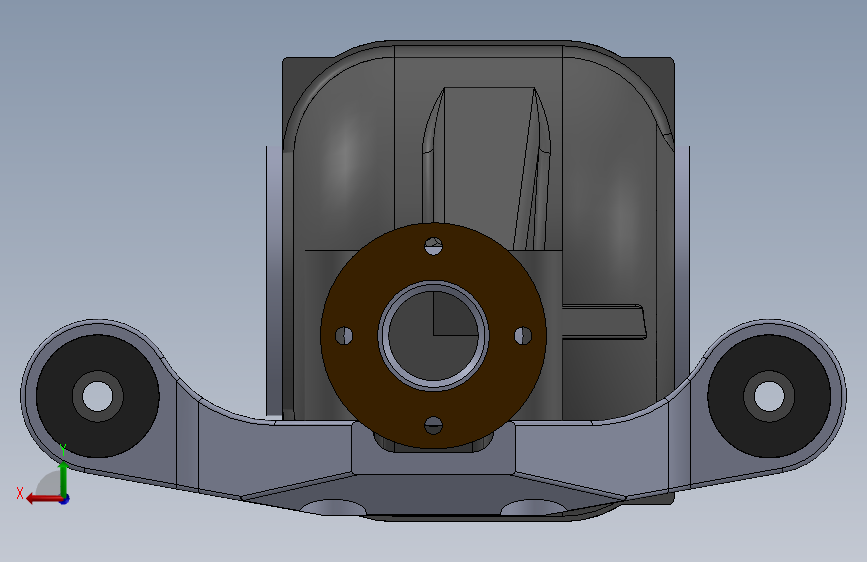Select the left bolt hole on the brown flange
Screen dimensions: 867x562
(x=344, y=335)
